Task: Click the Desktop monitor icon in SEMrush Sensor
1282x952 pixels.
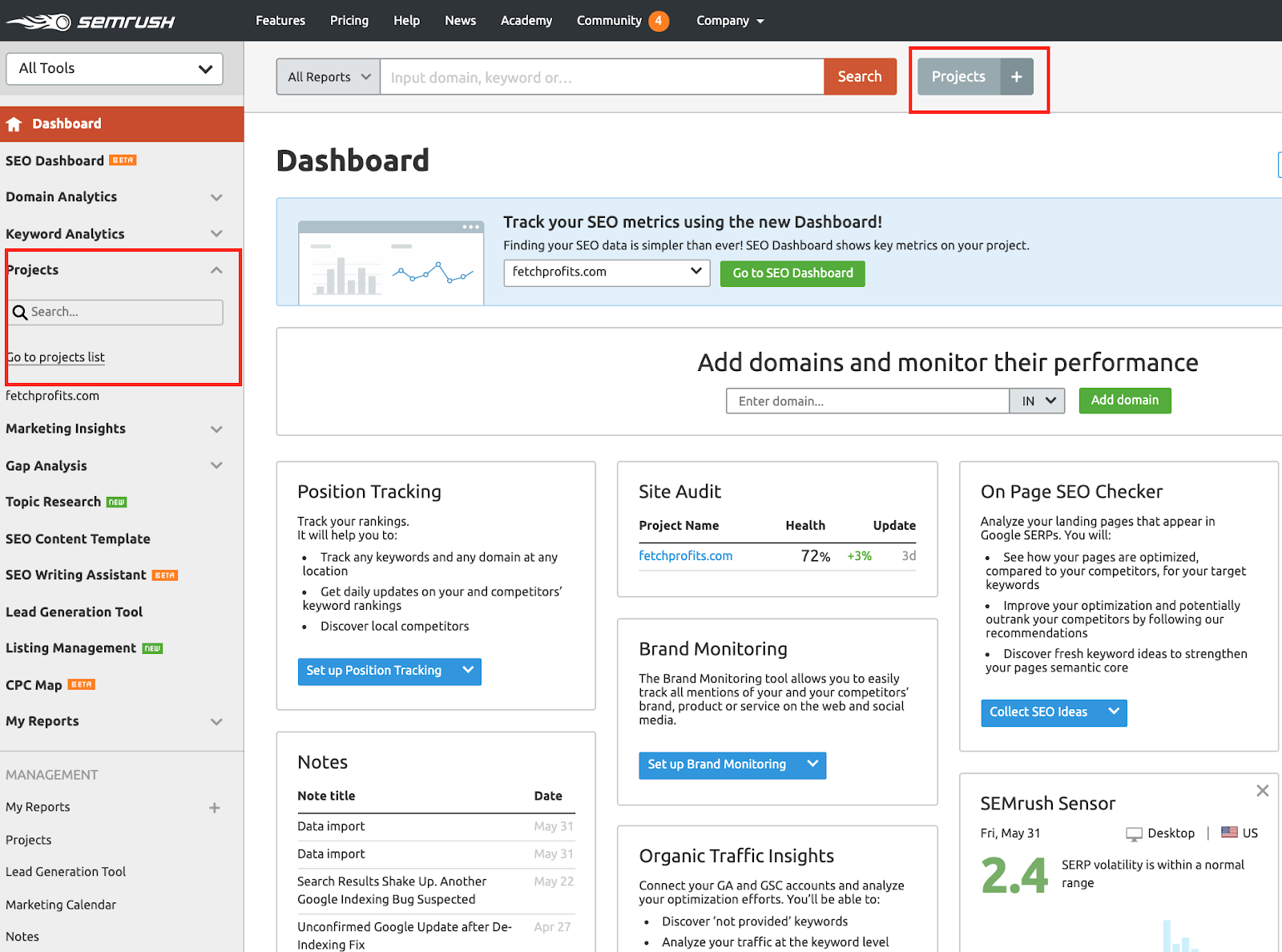Action: click(x=1134, y=833)
